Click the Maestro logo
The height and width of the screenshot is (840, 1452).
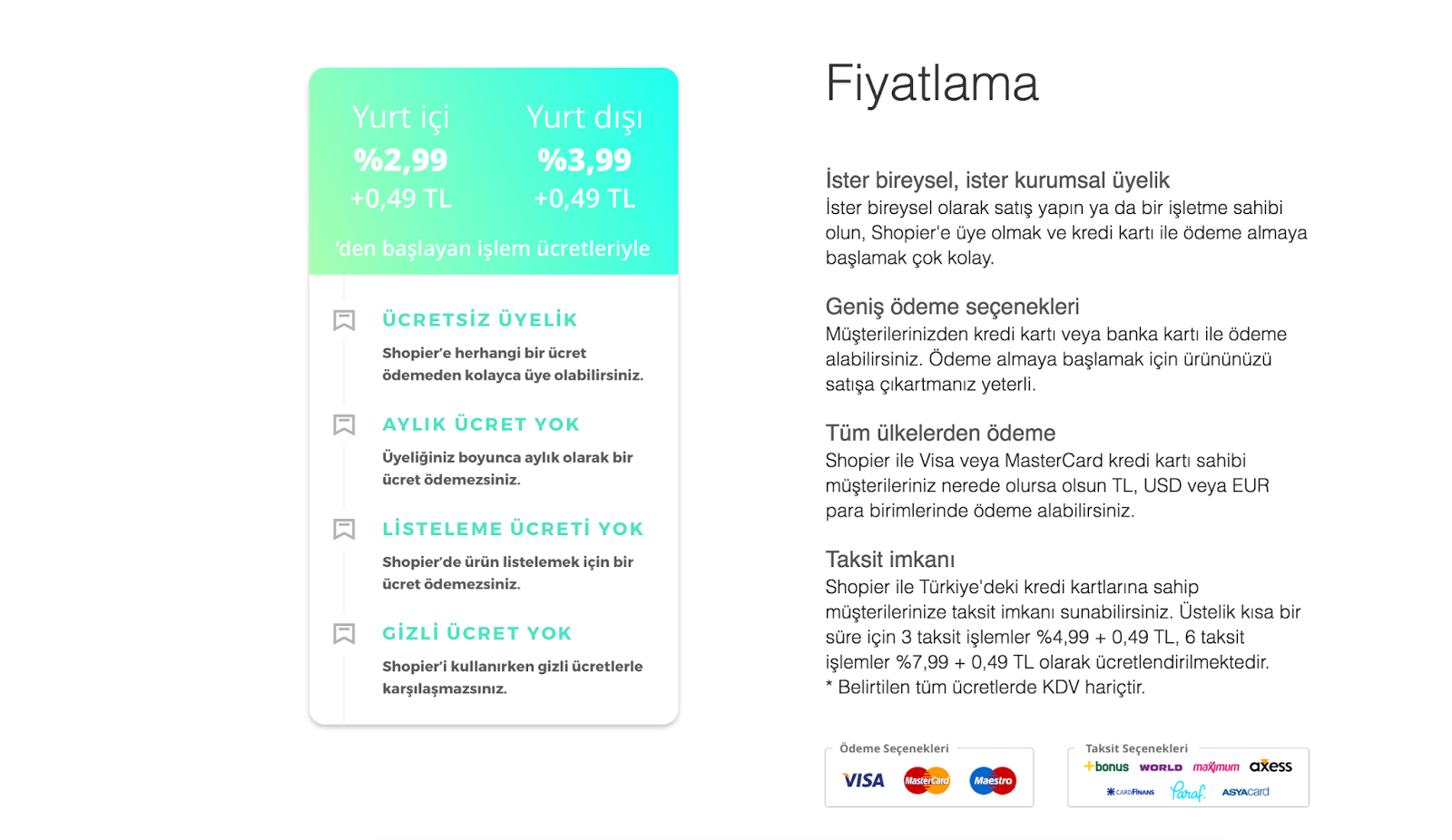(993, 780)
